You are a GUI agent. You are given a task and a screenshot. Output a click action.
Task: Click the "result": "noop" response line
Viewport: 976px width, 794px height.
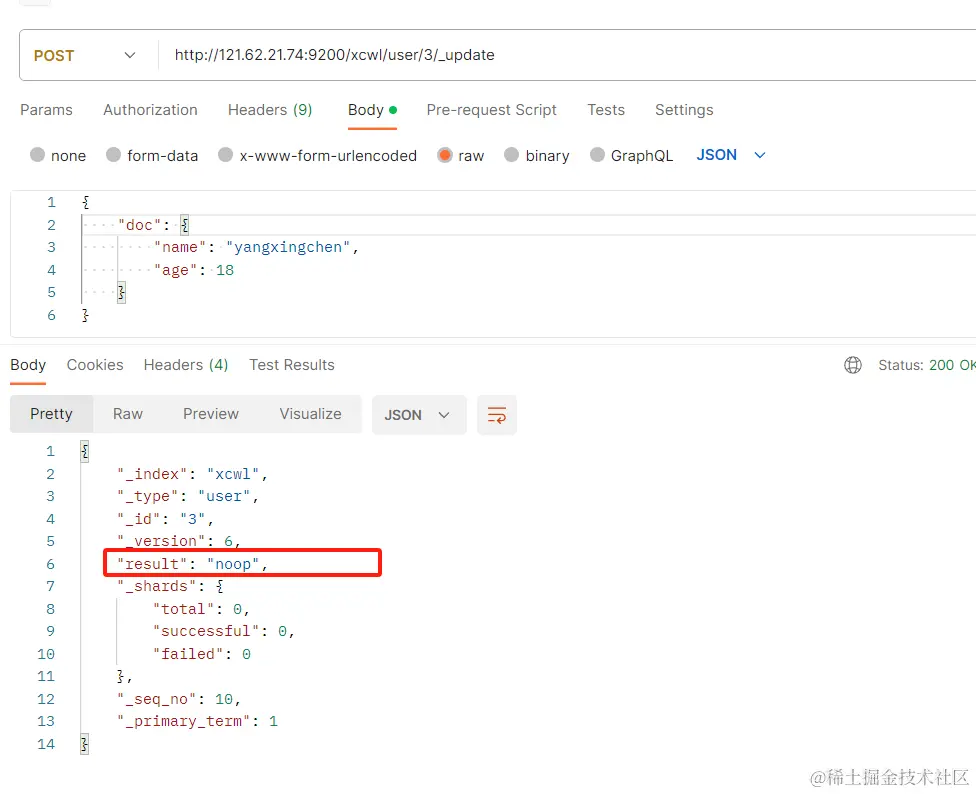tap(192, 564)
